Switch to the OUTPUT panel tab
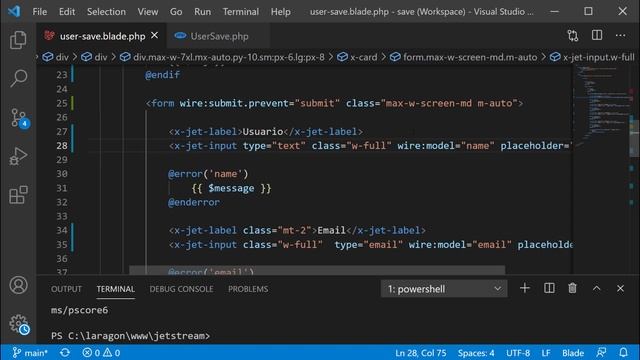 [x=66, y=289]
